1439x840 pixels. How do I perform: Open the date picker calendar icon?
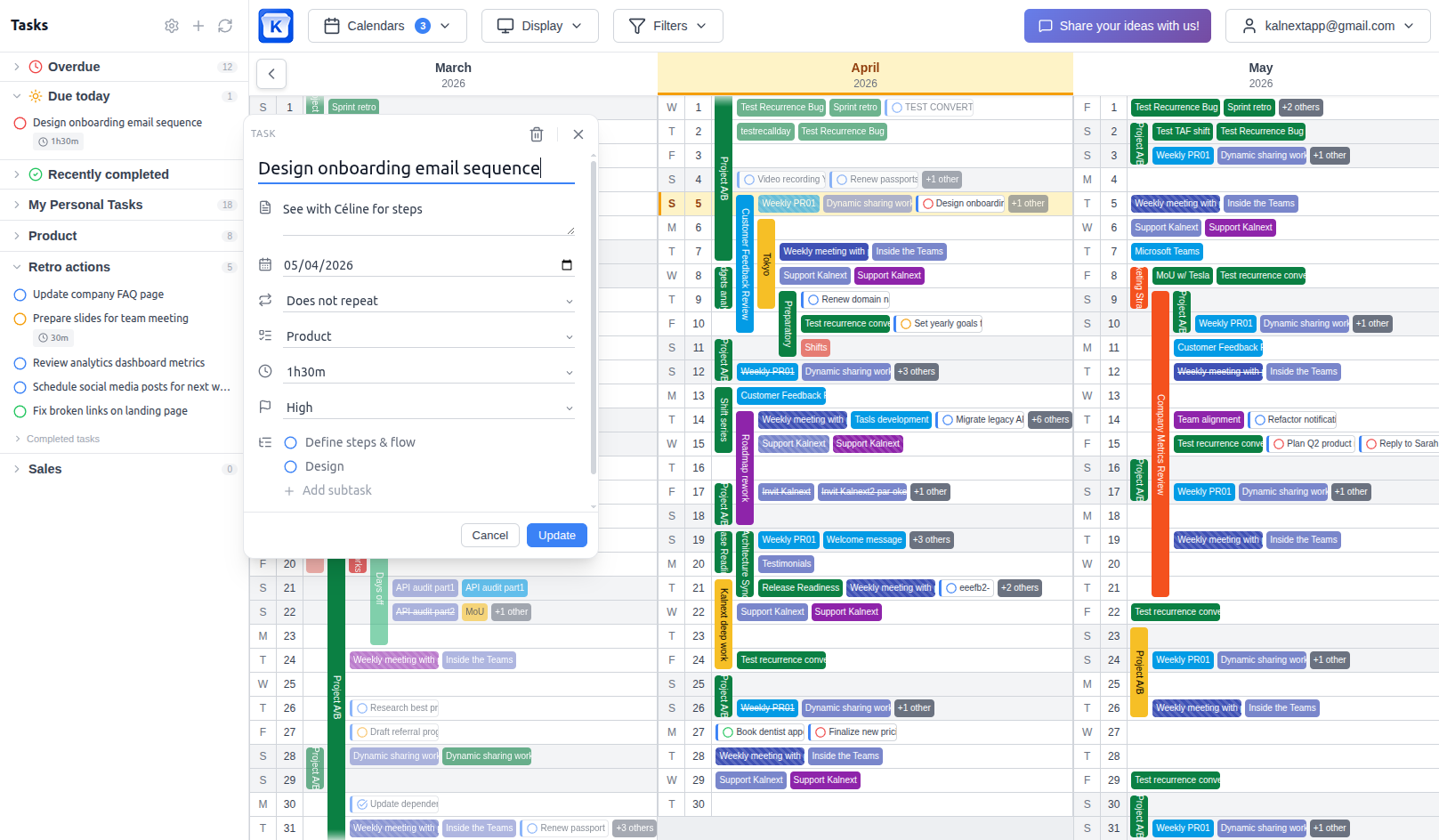[567, 265]
